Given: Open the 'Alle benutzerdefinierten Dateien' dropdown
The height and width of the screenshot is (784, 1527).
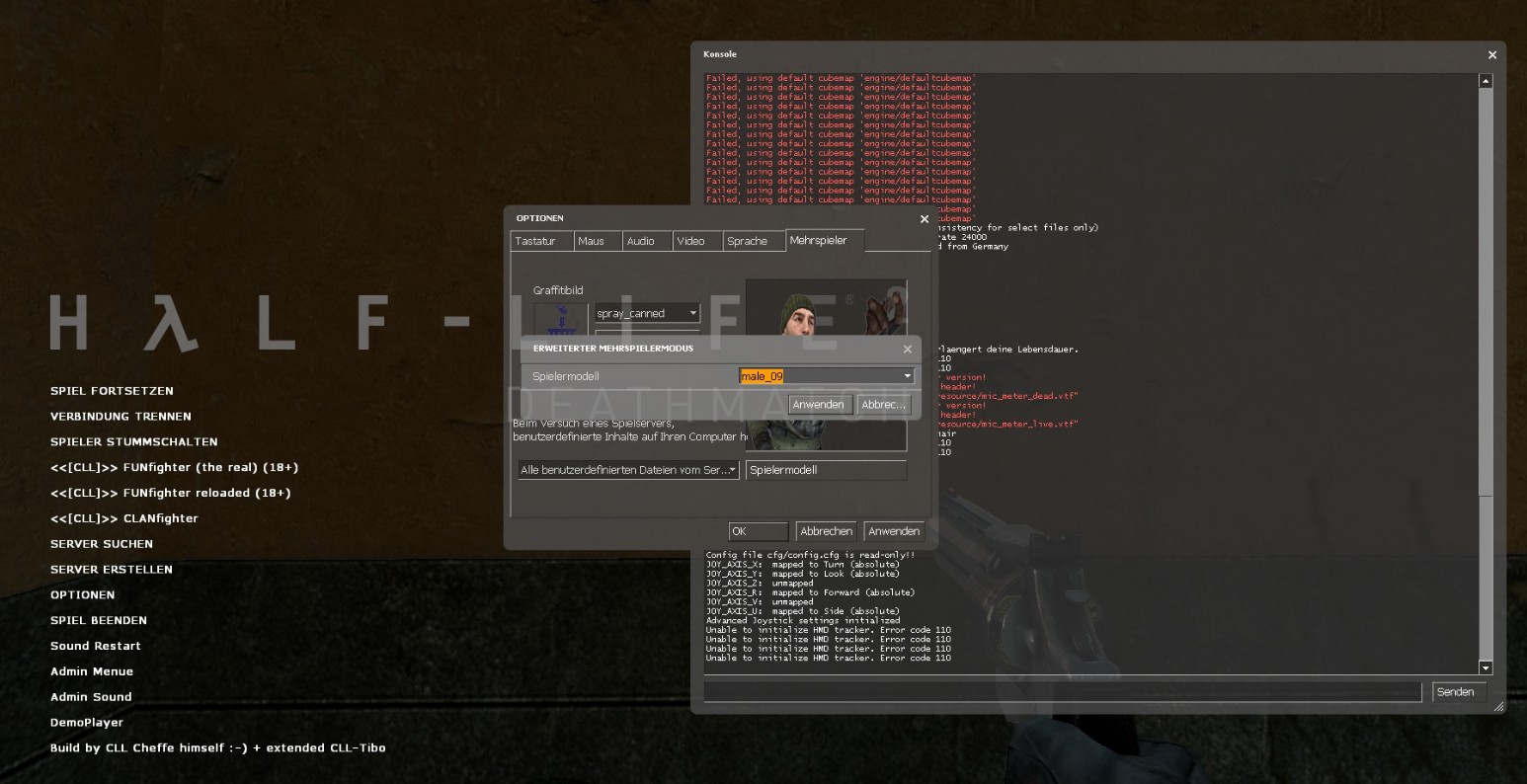Looking at the screenshot, I should click(x=628, y=470).
